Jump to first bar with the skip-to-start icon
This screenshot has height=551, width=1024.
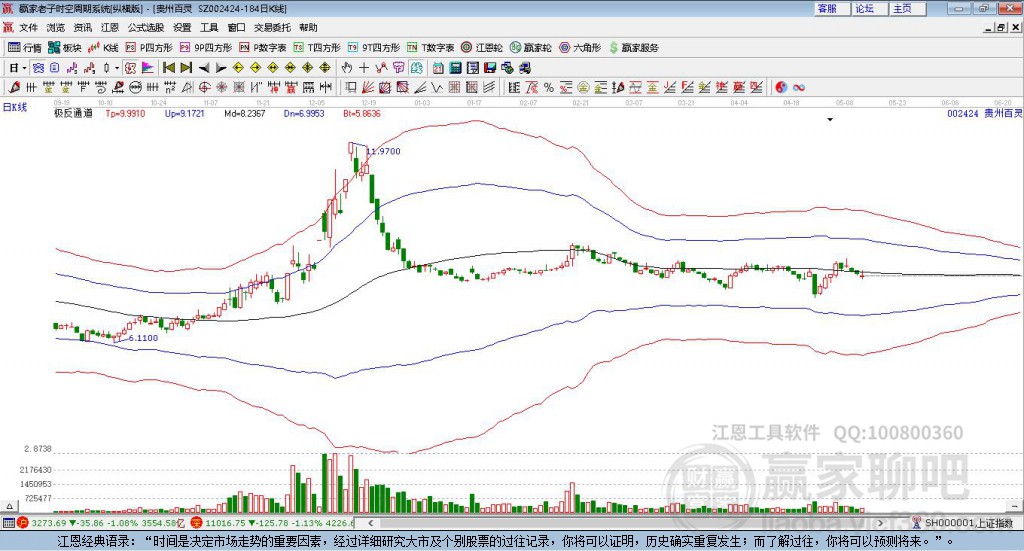tap(168, 68)
